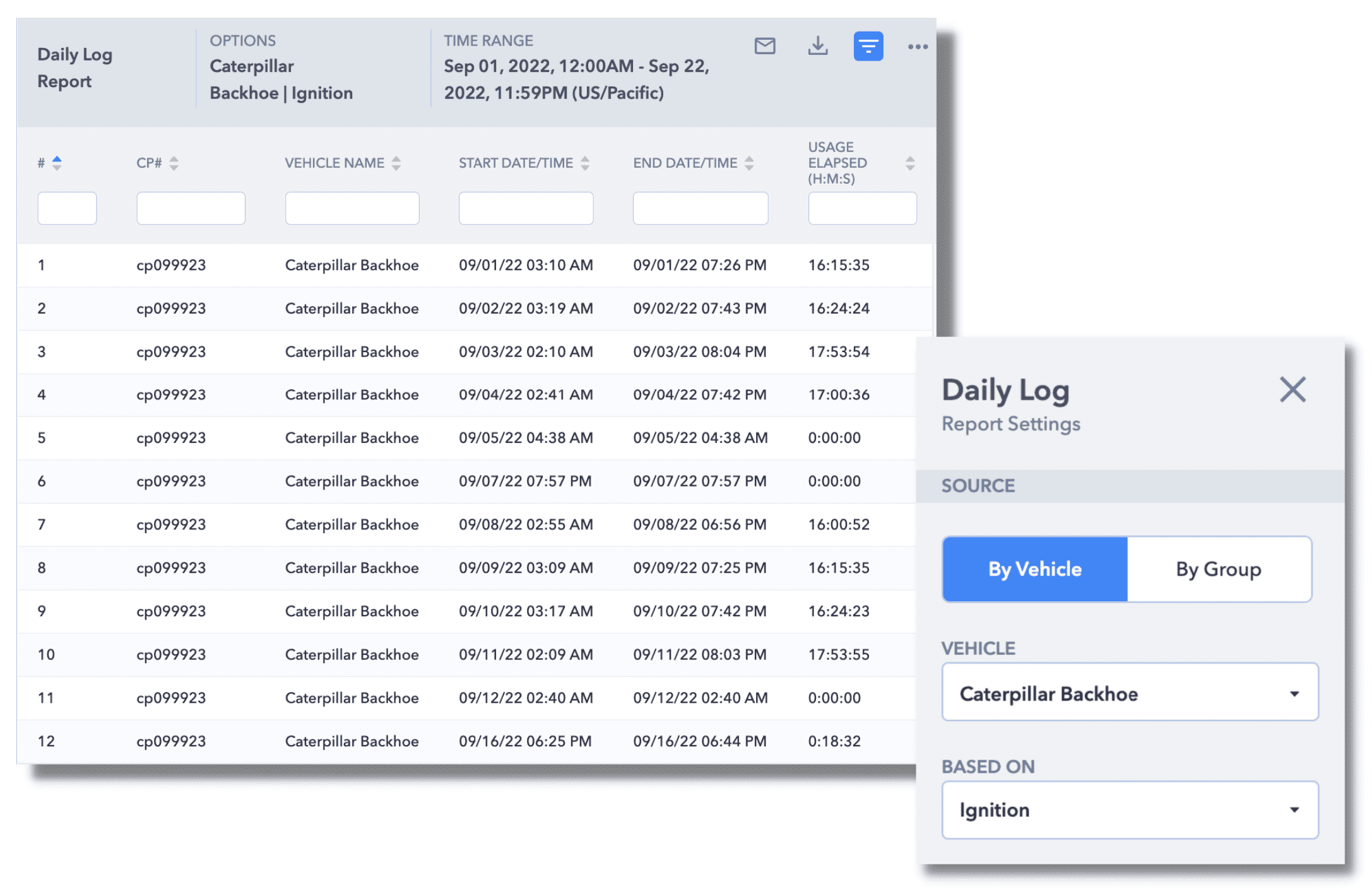Viewport: 1372px width, 894px height.
Task: Switch source to By Group
Action: 1219,569
